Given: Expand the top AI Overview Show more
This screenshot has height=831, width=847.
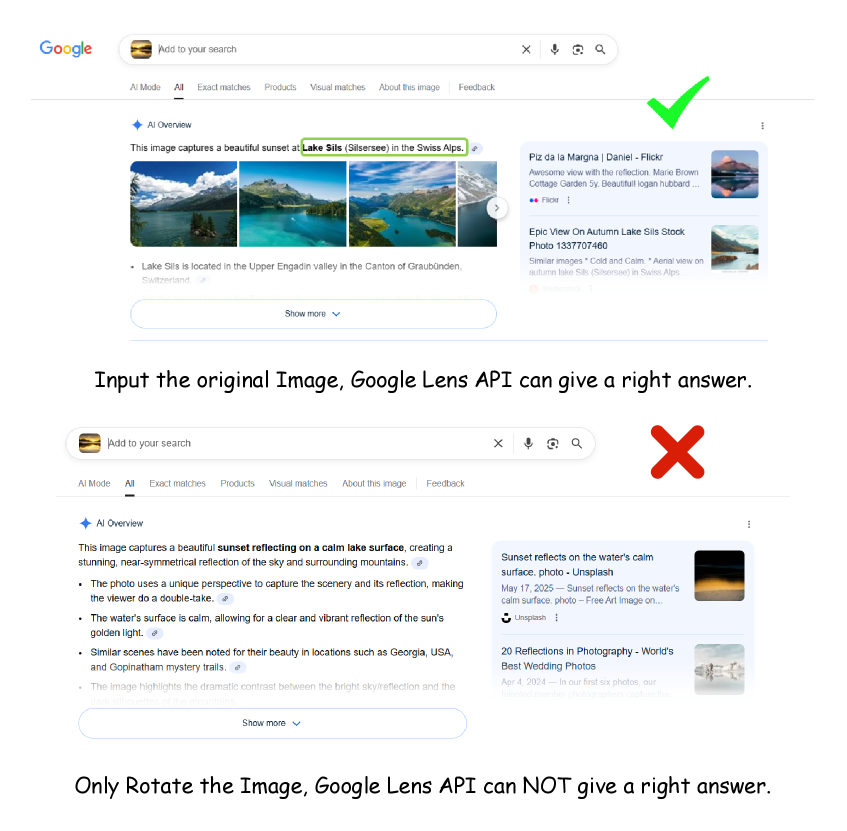Looking at the screenshot, I should tap(313, 314).
